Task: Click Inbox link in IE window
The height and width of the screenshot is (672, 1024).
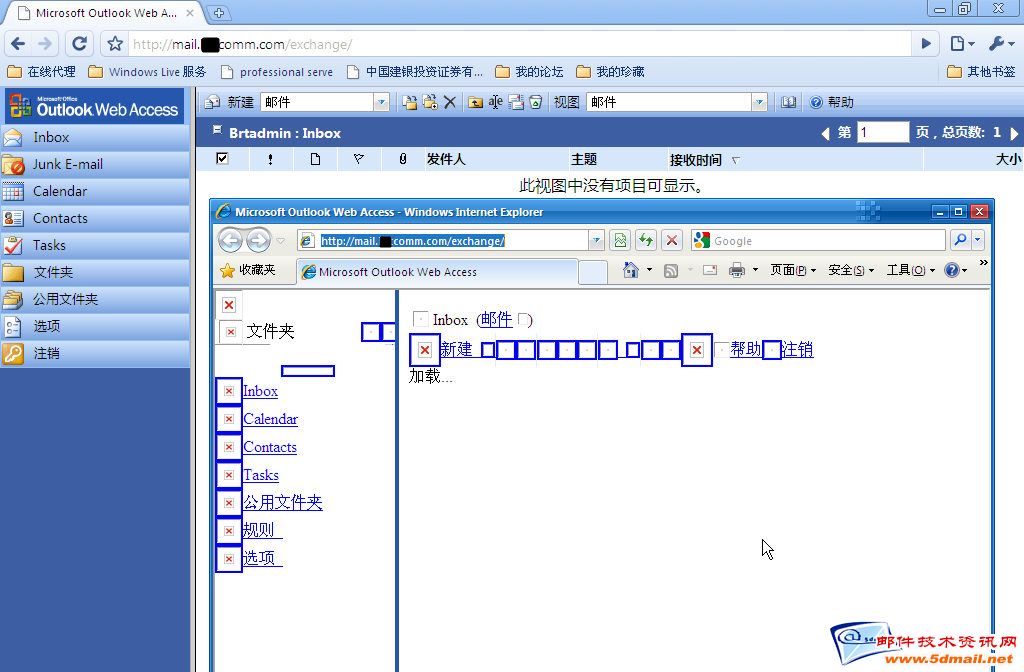Action: pyautogui.click(x=260, y=391)
